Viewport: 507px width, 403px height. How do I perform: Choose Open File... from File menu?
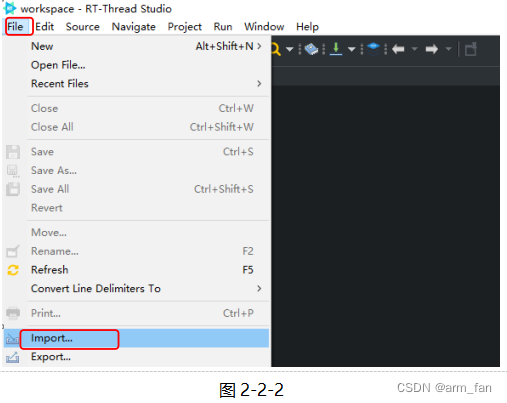[136, 65]
